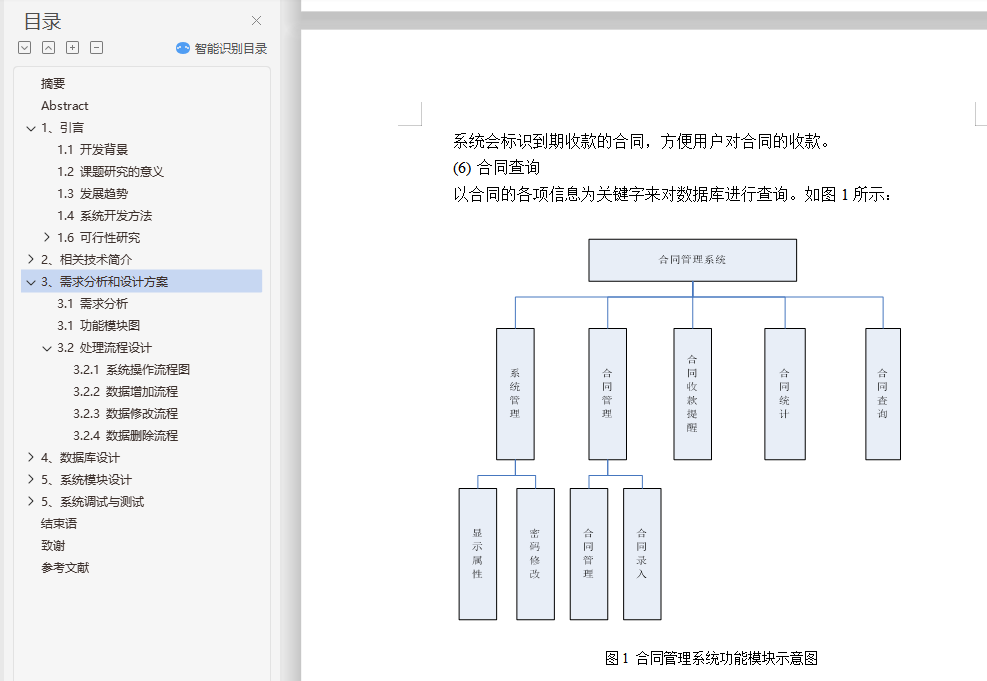Click the collapse-all up arrow icon
This screenshot has height=681, width=987.
click(48, 48)
